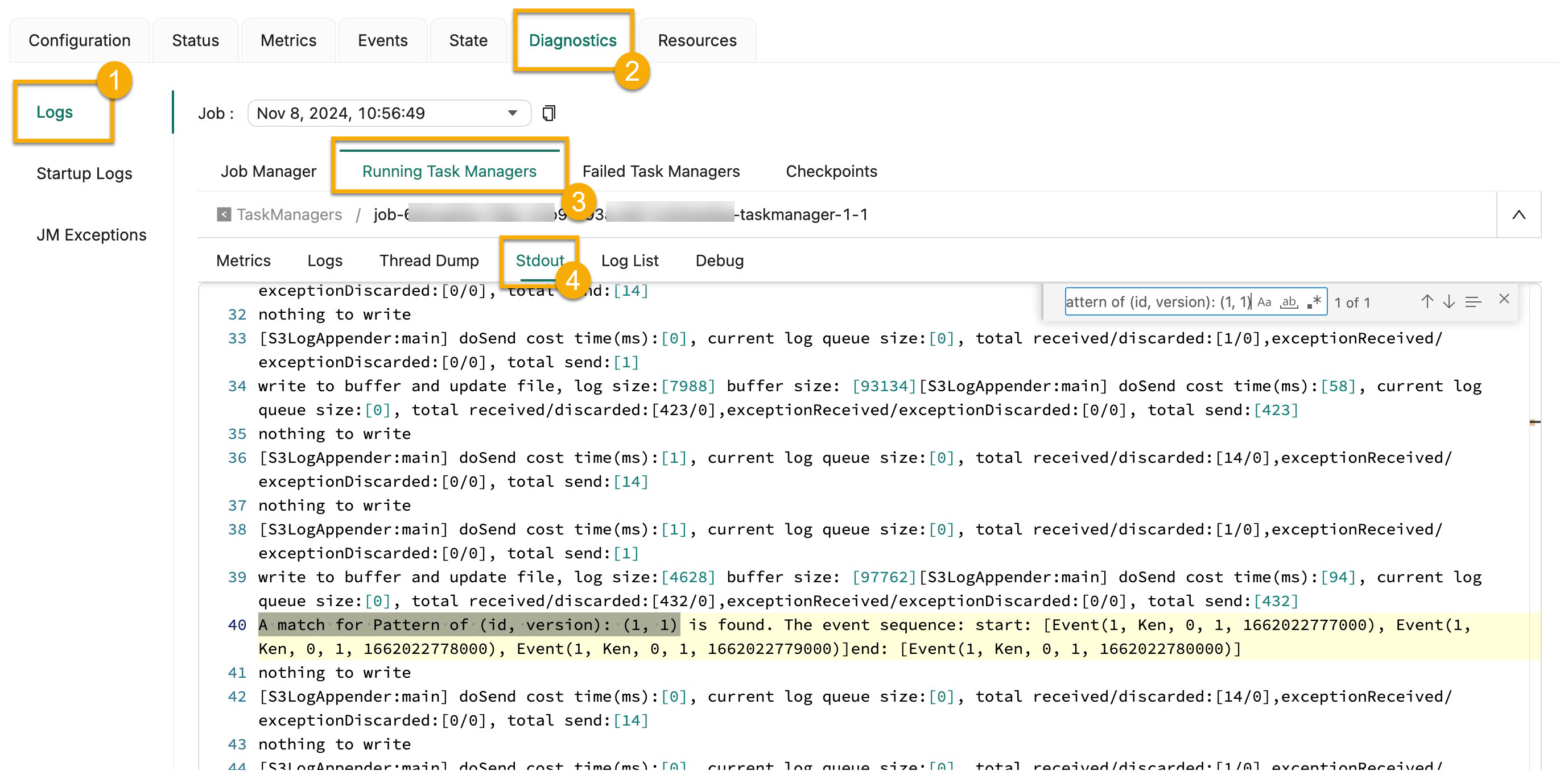Click the 'Job :' label
Viewport: 1568px width, 779px height.
[216, 113]
